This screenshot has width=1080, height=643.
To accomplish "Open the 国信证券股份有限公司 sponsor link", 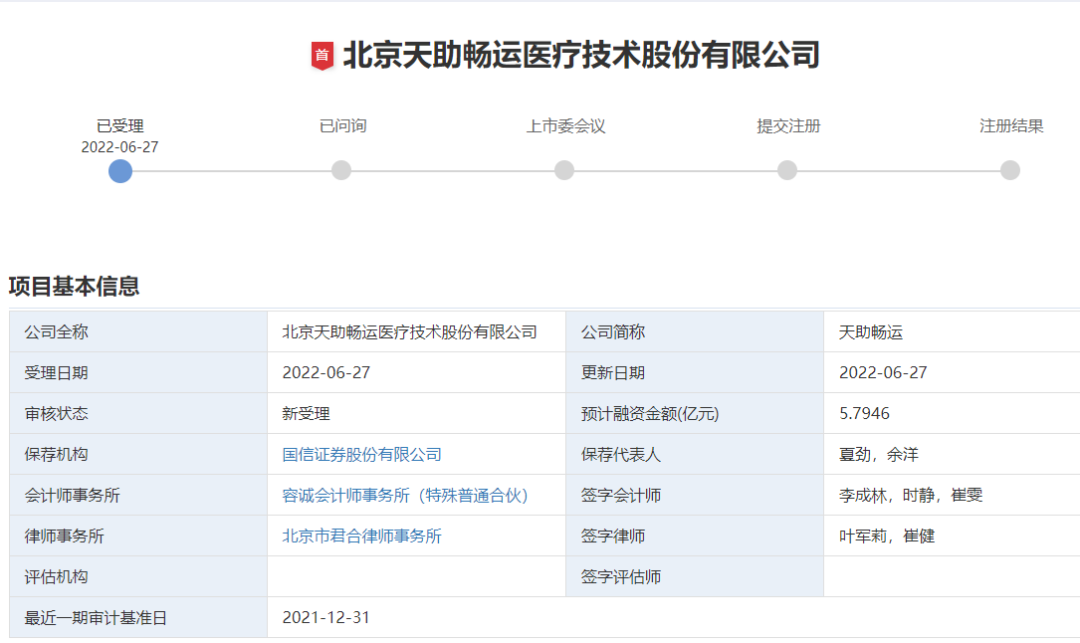I will coord(362,454).
